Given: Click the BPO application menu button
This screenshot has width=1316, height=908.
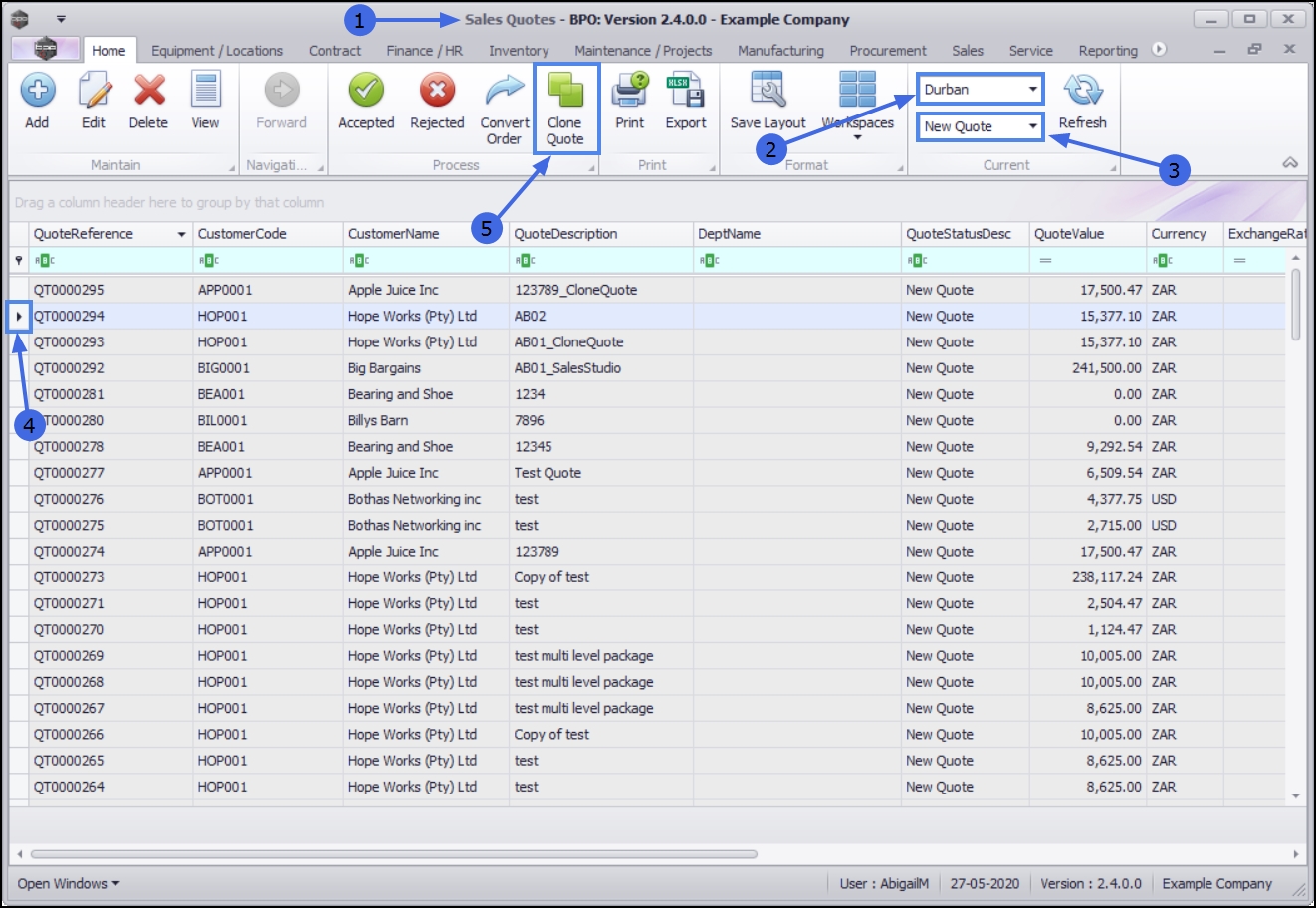Looking at the screenshot, I should click(45, 50).
